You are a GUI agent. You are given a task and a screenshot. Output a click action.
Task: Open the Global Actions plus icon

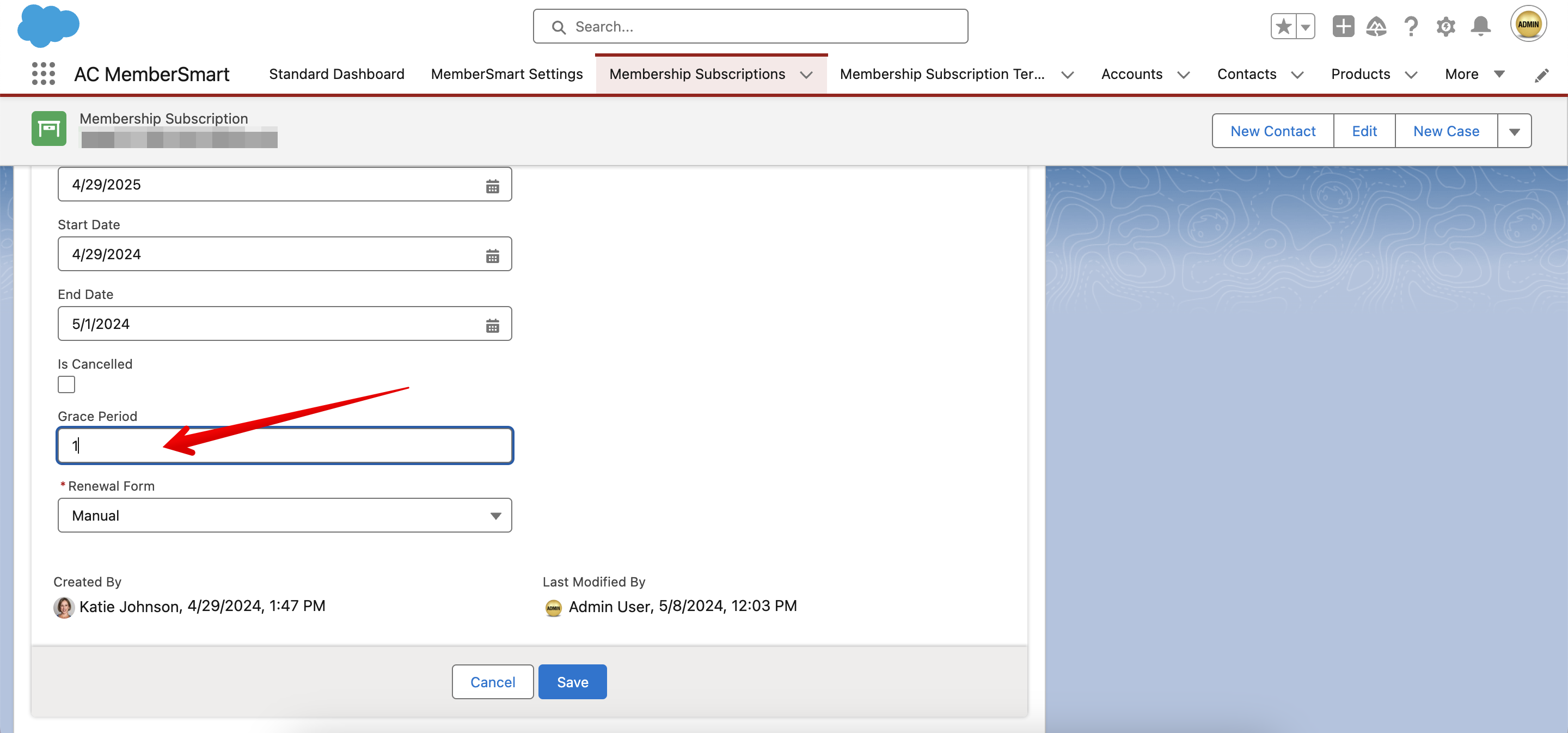1343,26
